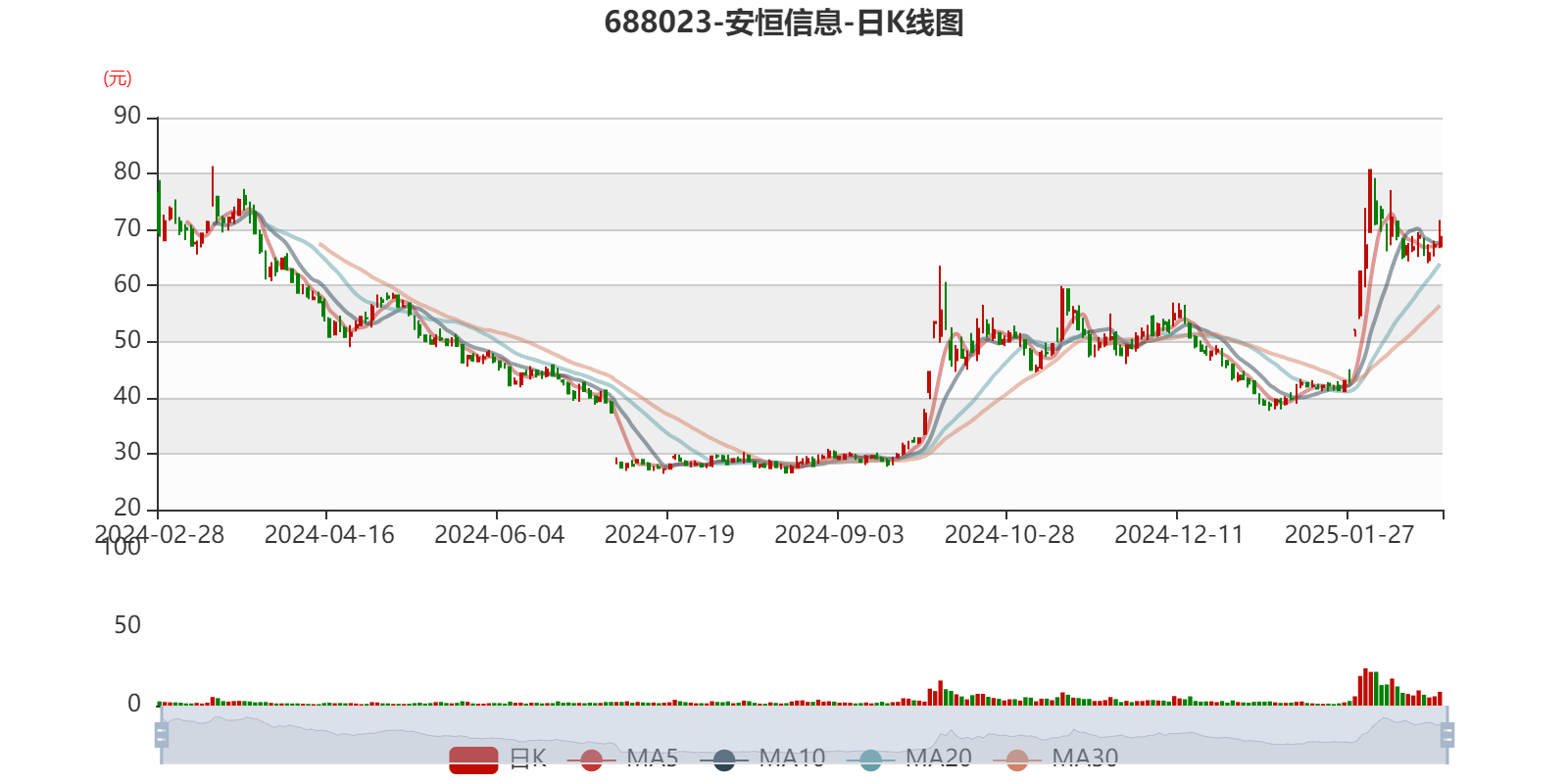Click the 20 price axis label
The height and width of the screenshot is (784, 1568).
pos(127,508)
